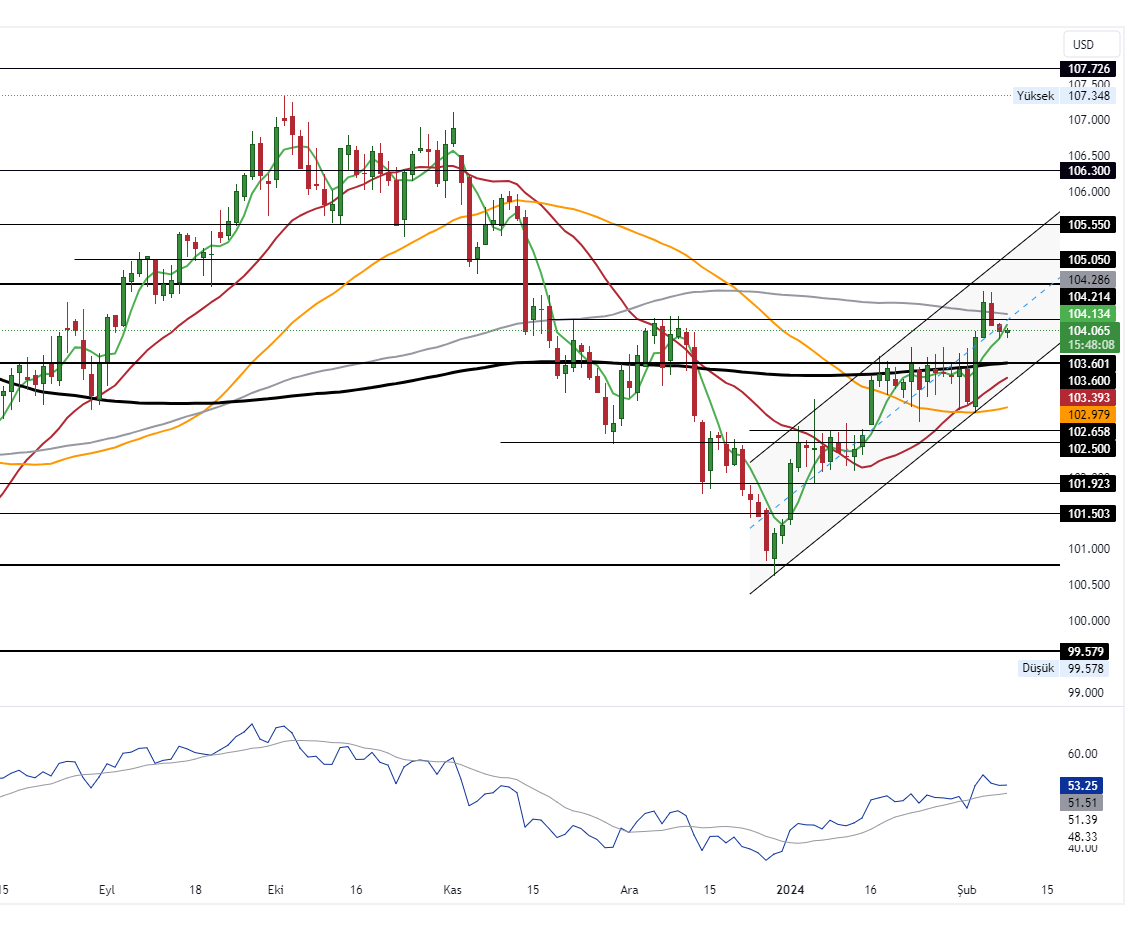Screen dimensions: 1134x939
Task: Select the gray 51.51 RSI average label
Action: tap(1089, 802)
